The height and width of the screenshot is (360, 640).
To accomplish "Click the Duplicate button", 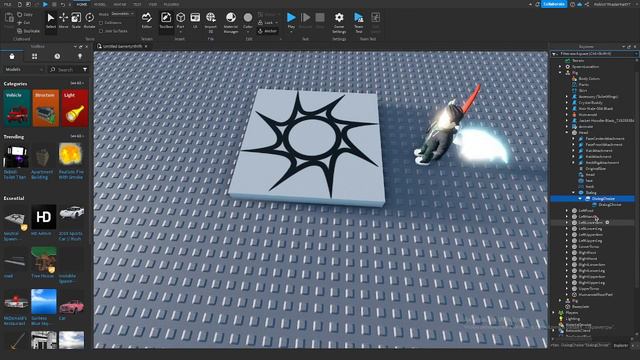I will click(x=29, y=31).
